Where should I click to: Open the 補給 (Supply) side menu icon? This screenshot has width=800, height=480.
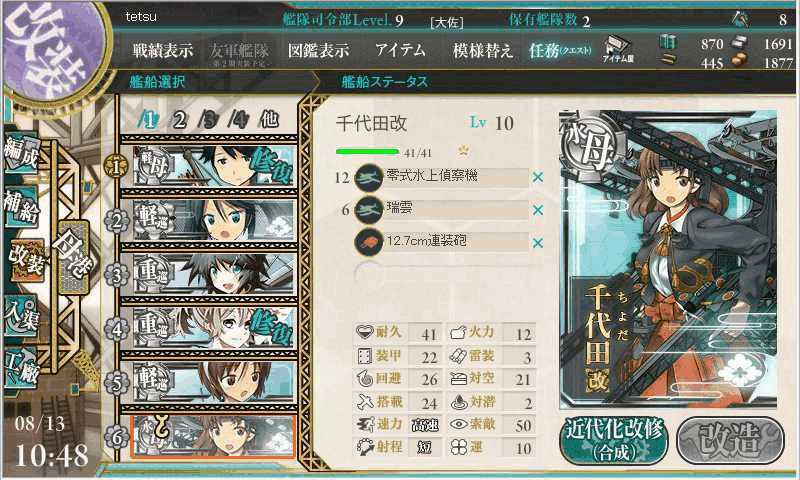click(x=21, y=208)
